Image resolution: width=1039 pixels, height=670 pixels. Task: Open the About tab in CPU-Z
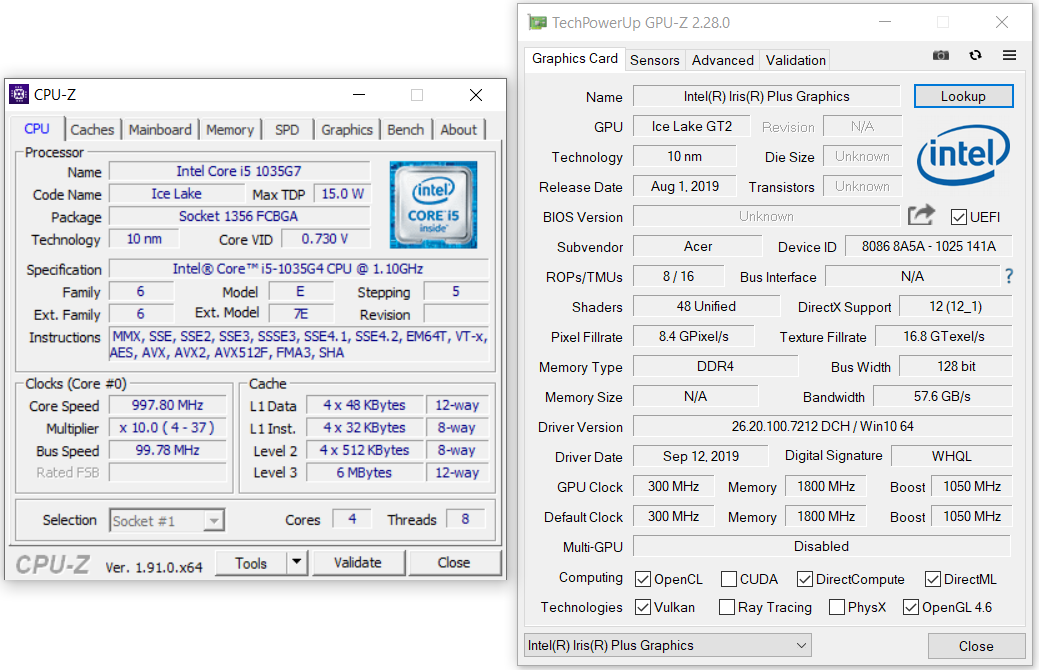[459, 130]
